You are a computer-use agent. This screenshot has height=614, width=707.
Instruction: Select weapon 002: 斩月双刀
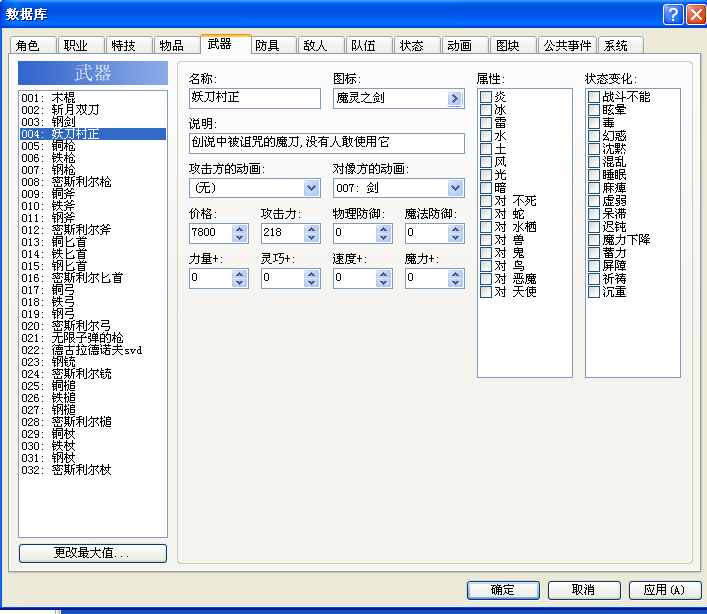[93, 110]
